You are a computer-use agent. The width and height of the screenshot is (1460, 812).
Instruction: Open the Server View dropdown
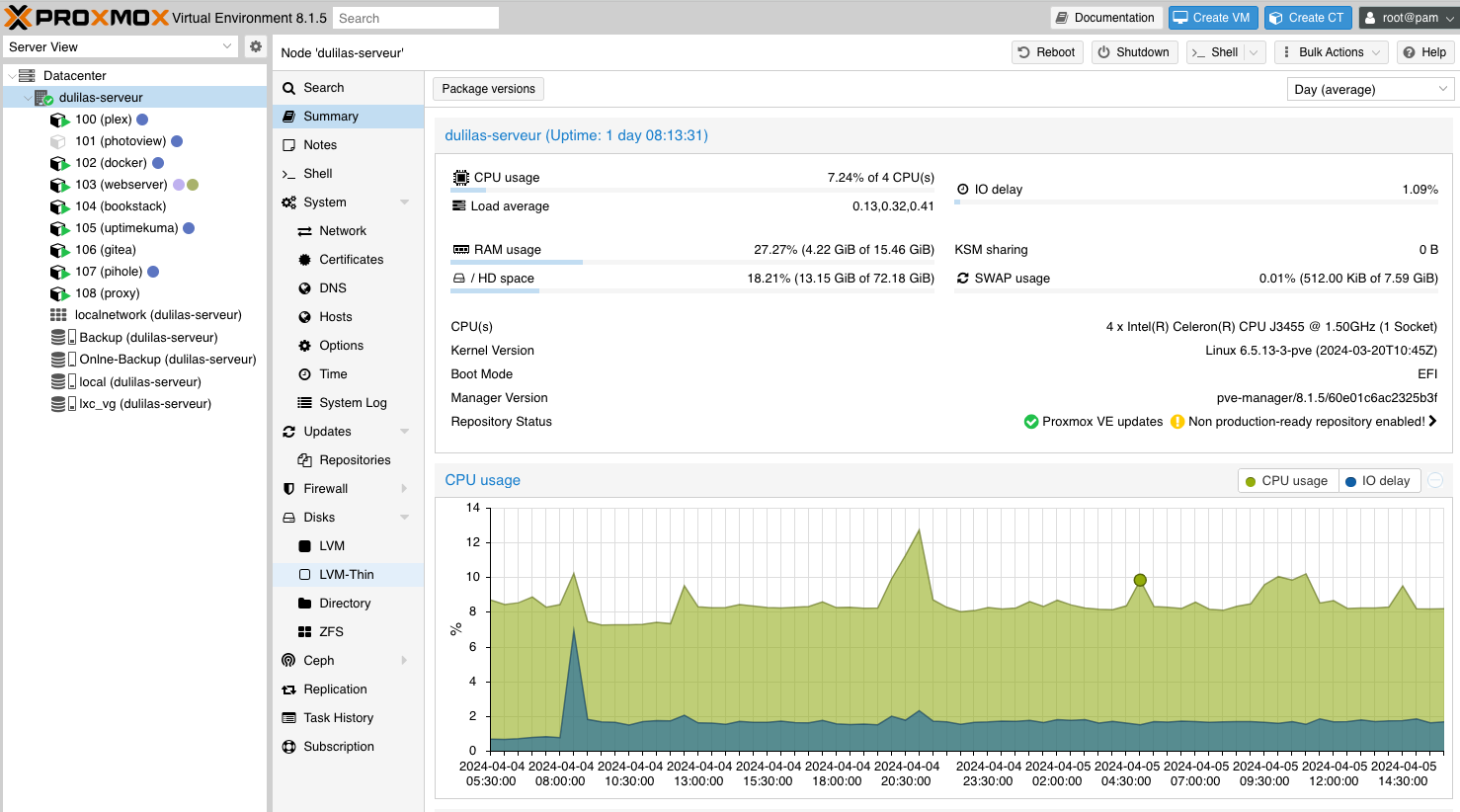pyautogui.click(x=227, y=46)
